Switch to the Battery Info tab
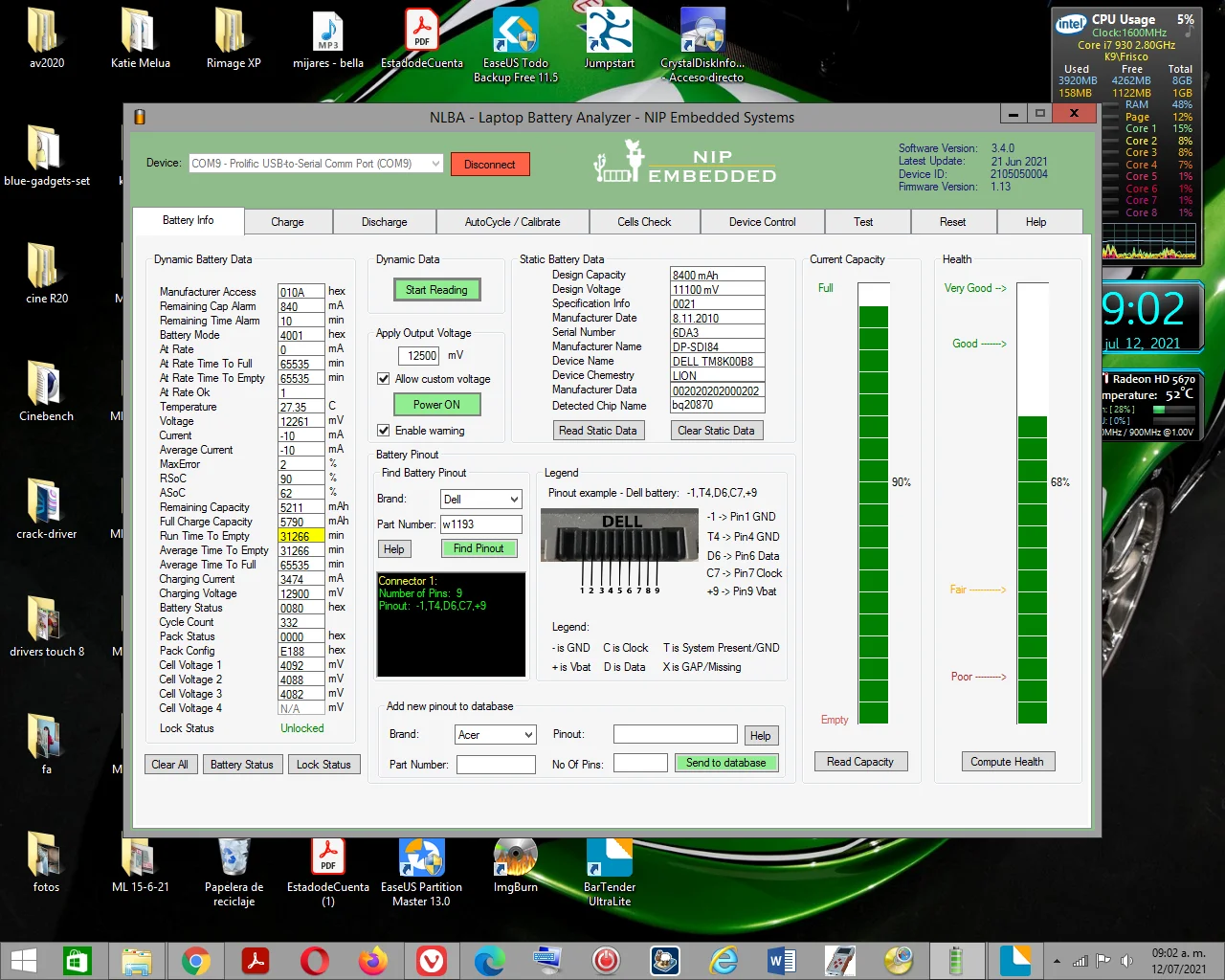Image resolution: width=1225 pixels, height=980 pixels. pos(189,220)
